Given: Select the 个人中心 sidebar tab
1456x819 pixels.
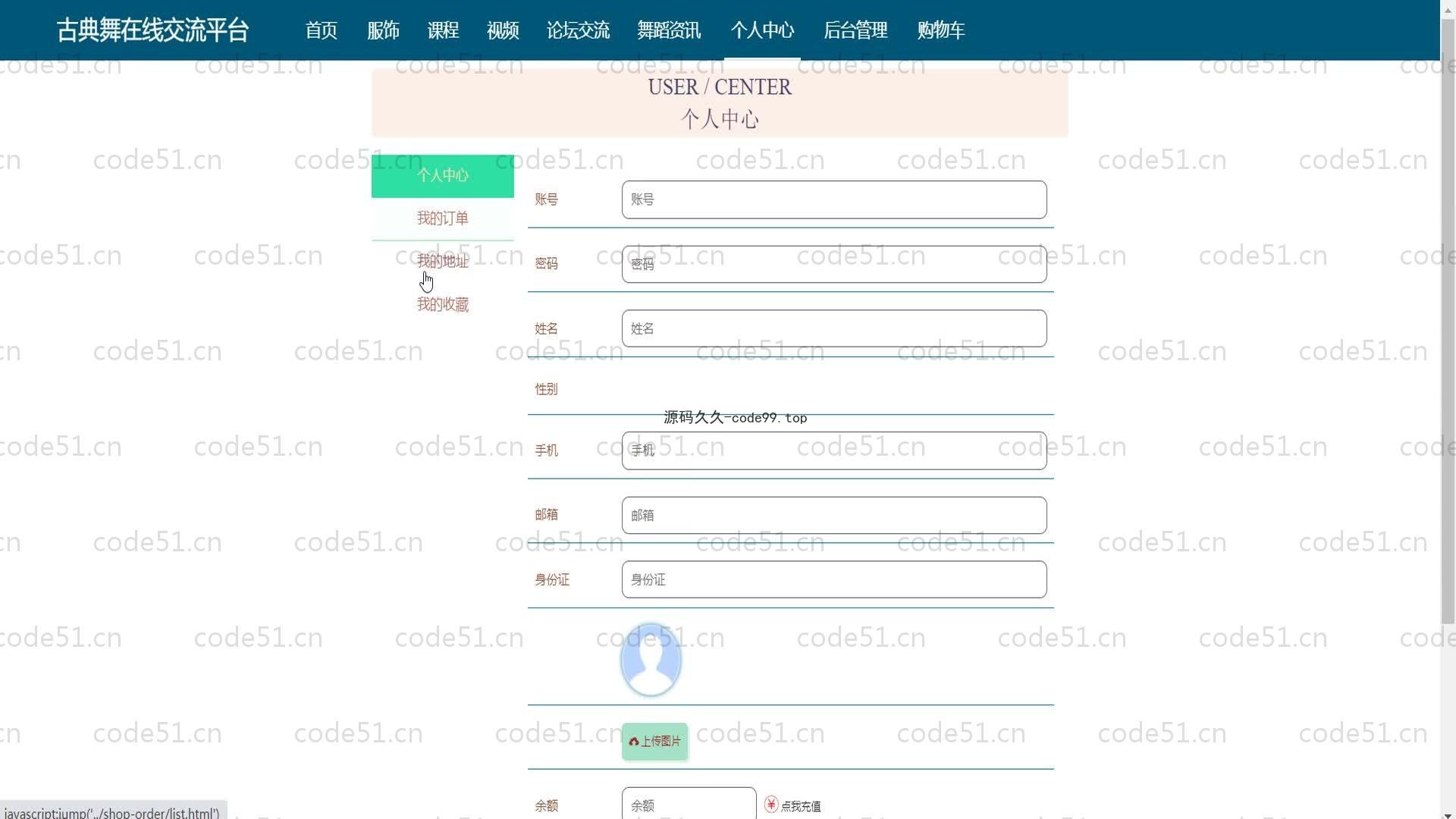Looking at the screenshot, I should click(x=442, y=176).
